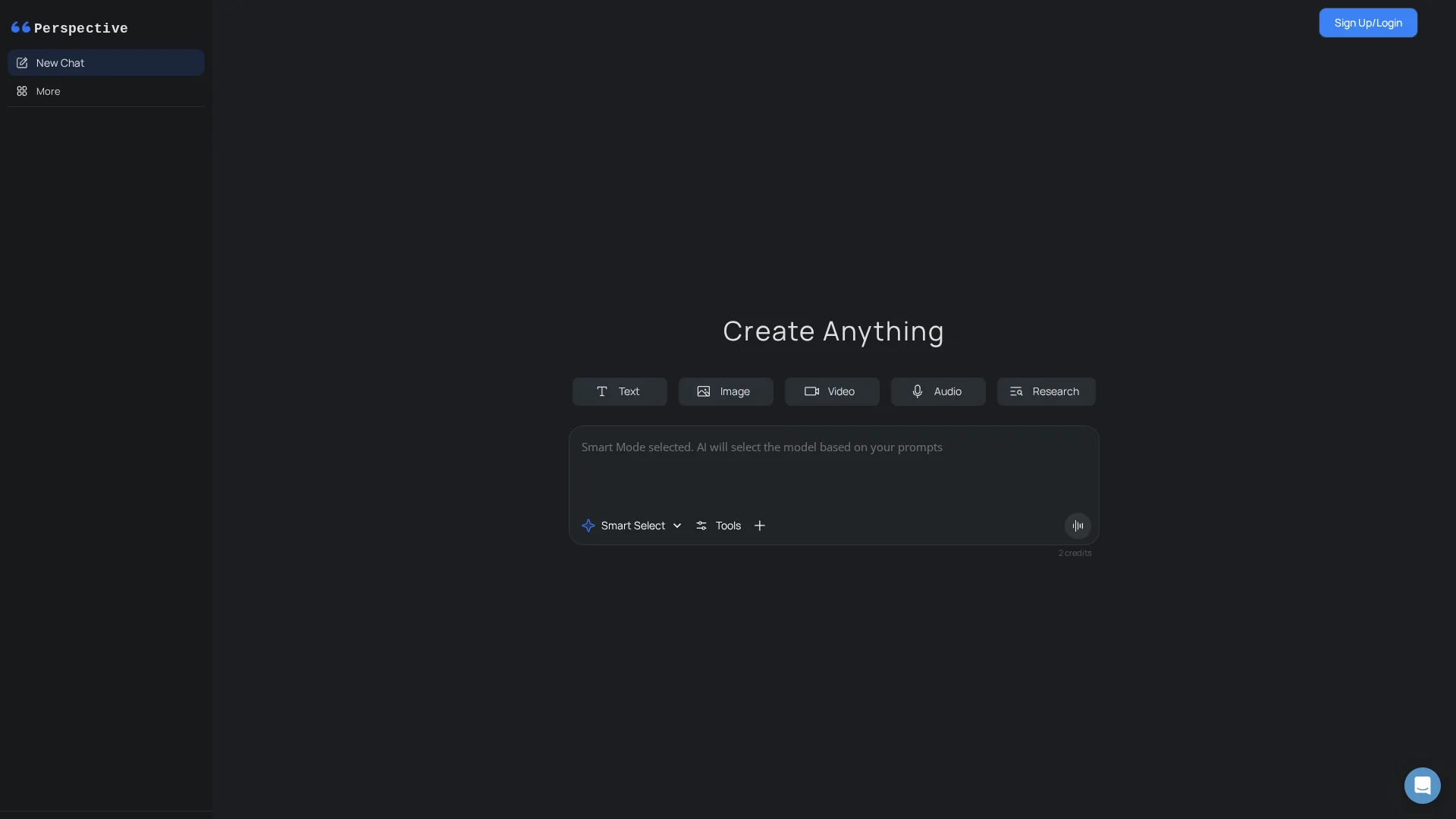Select the Image mode tab
Viewport: 1456px width, 819px height.
726,391
